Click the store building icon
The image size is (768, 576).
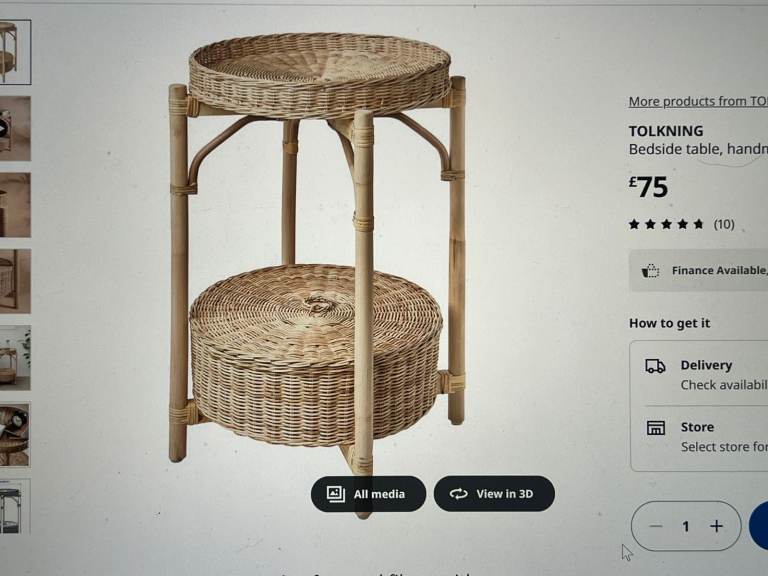click(656, 428)
